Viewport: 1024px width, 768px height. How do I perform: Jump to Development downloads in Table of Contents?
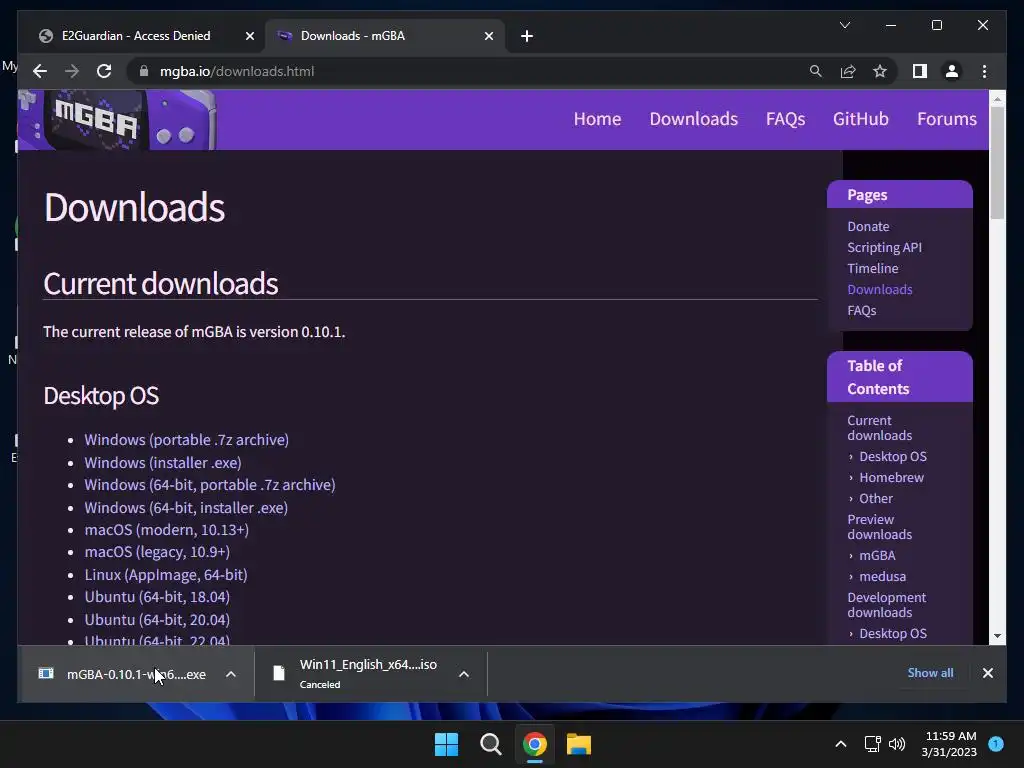click(x=886, y=605)
